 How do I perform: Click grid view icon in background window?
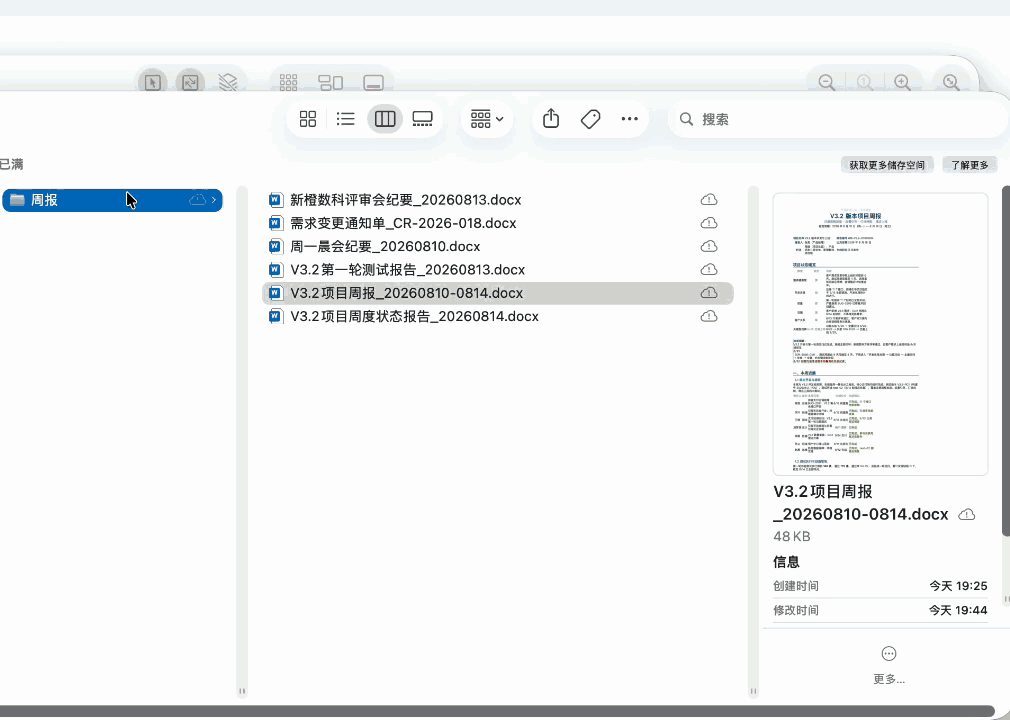pyautogui.click(x=289, y=82)
